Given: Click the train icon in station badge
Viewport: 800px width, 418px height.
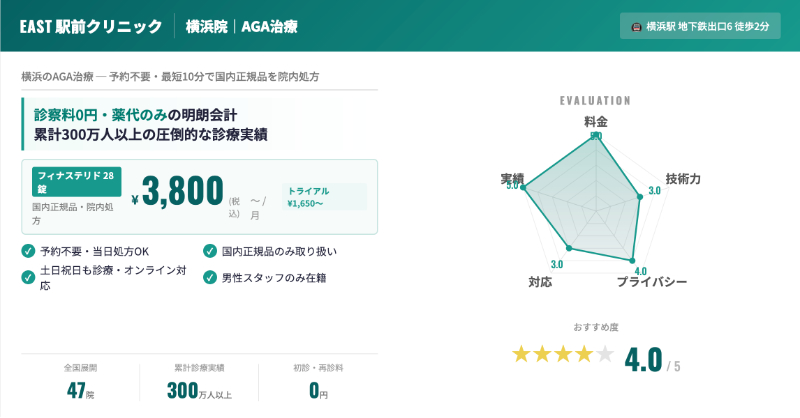Looking at the screenshot, I should (634, 26).
